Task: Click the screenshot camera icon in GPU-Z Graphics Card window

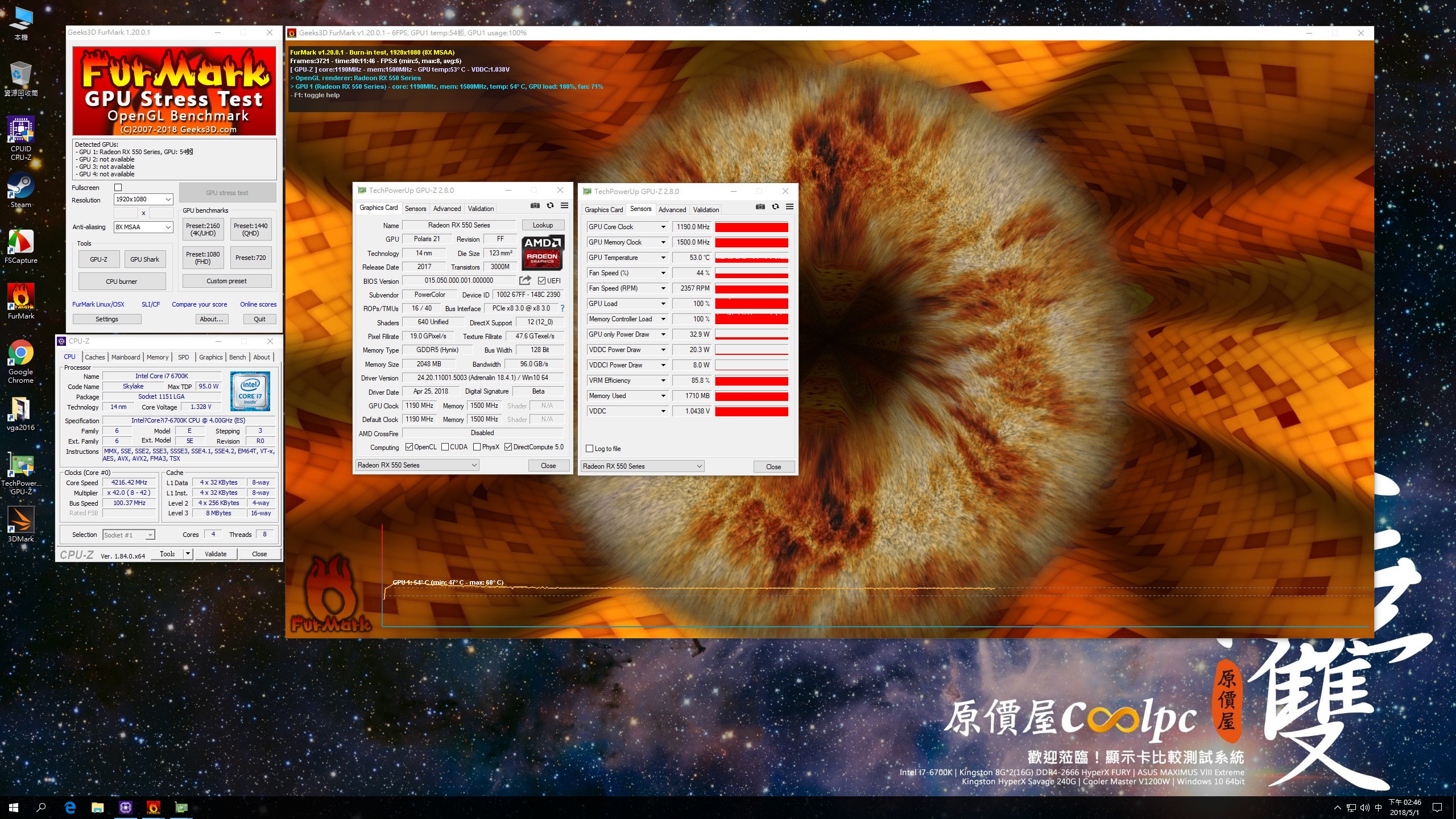Action: click(x=535, y=206)
